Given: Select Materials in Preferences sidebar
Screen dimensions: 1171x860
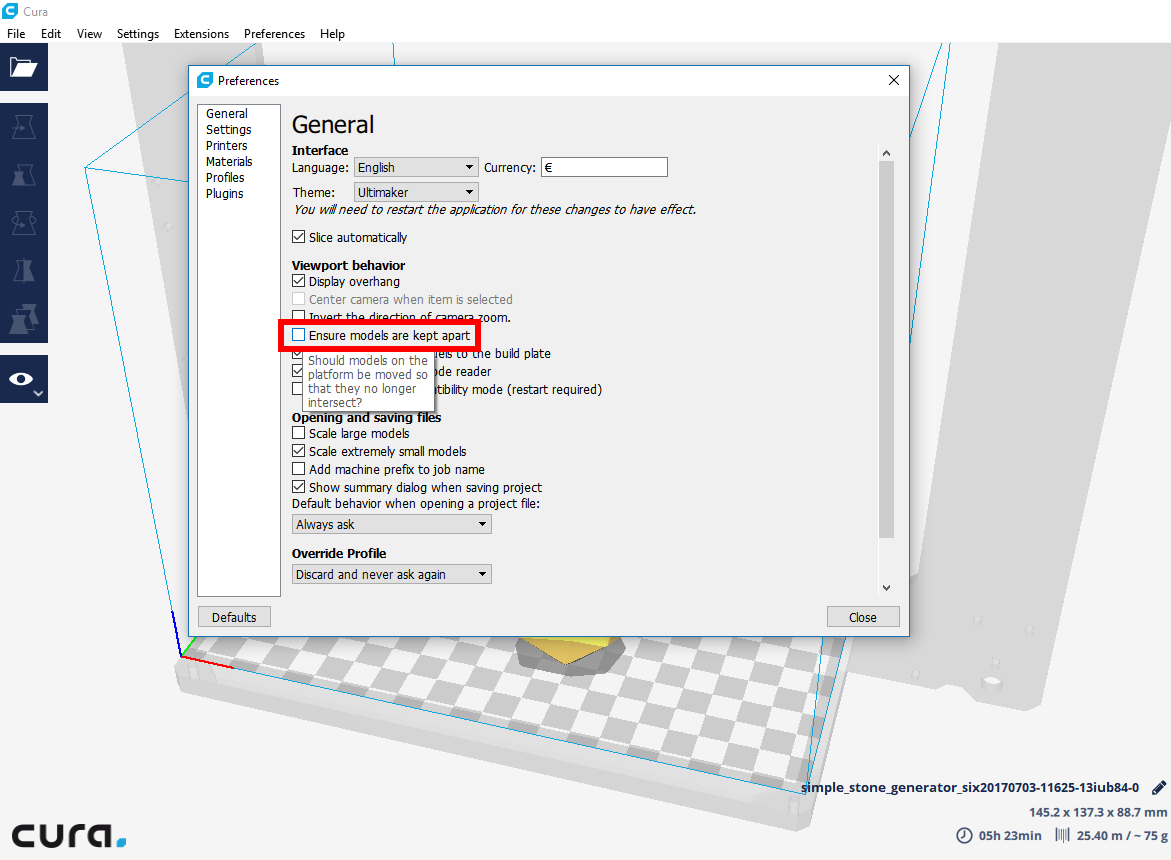Looking at the screenshot, I should [229, 161].
